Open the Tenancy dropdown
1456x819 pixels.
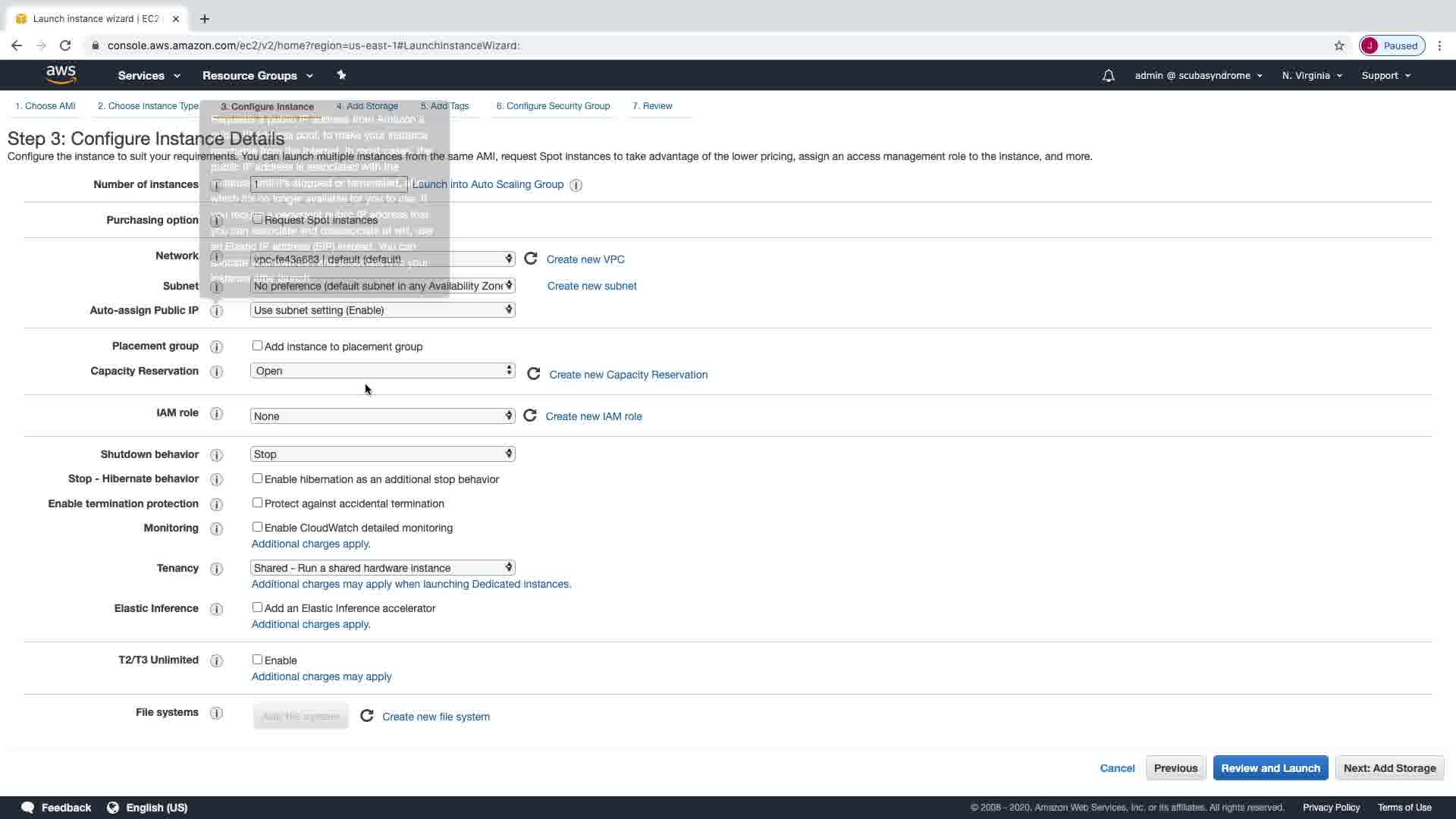pos(382,567)
